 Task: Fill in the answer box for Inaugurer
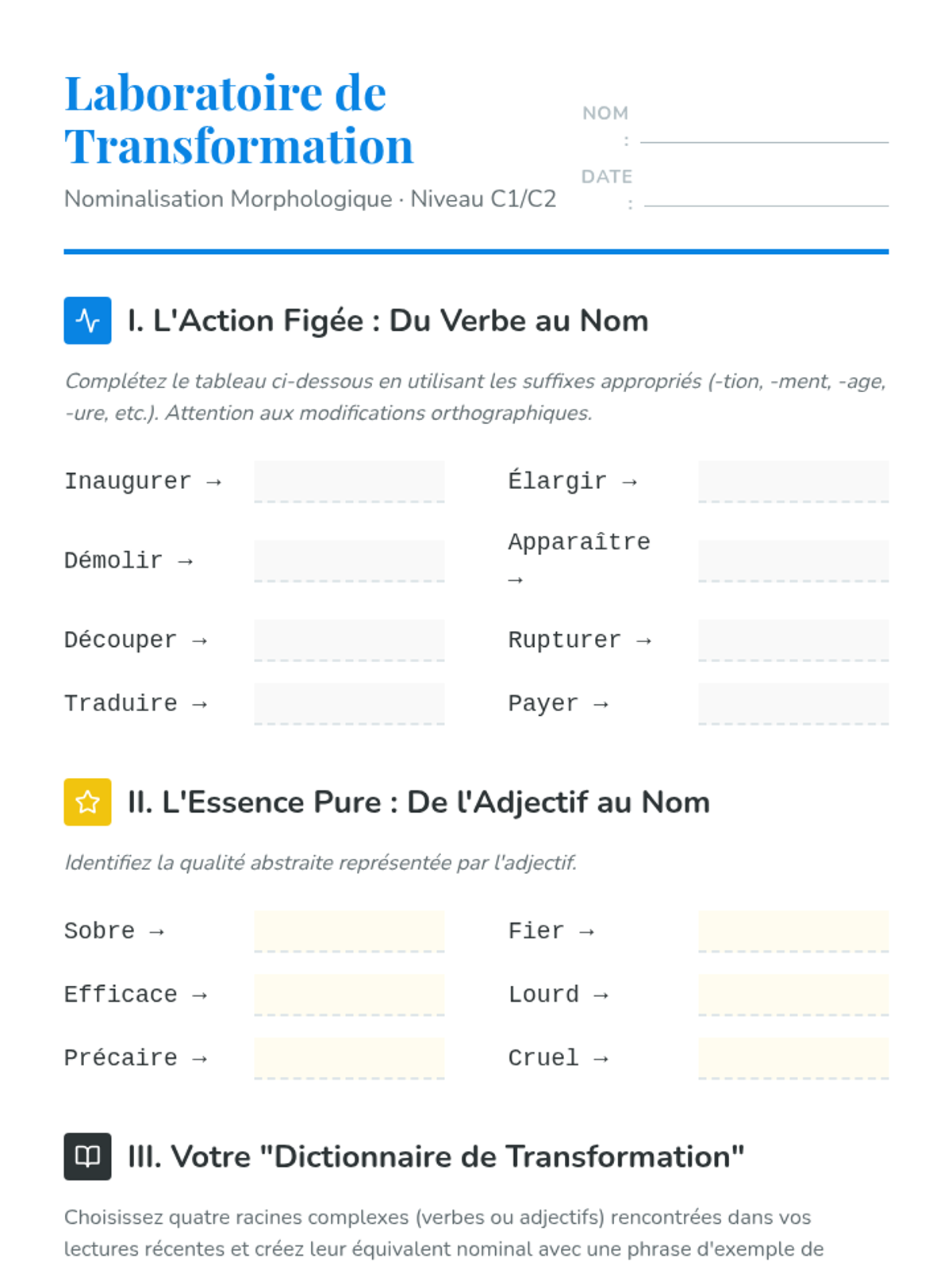349,481
